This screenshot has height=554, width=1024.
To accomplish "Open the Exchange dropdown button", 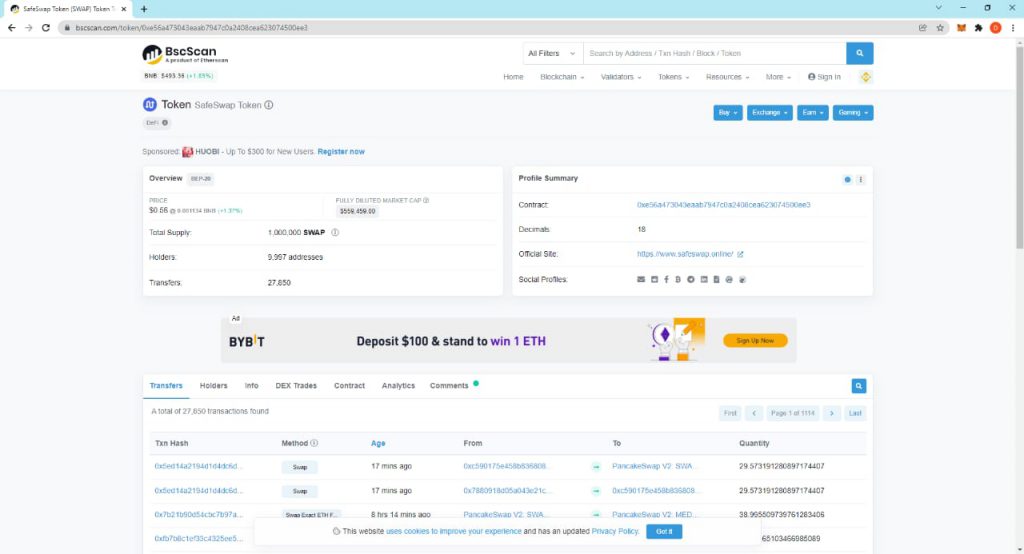I will [769, 113].
